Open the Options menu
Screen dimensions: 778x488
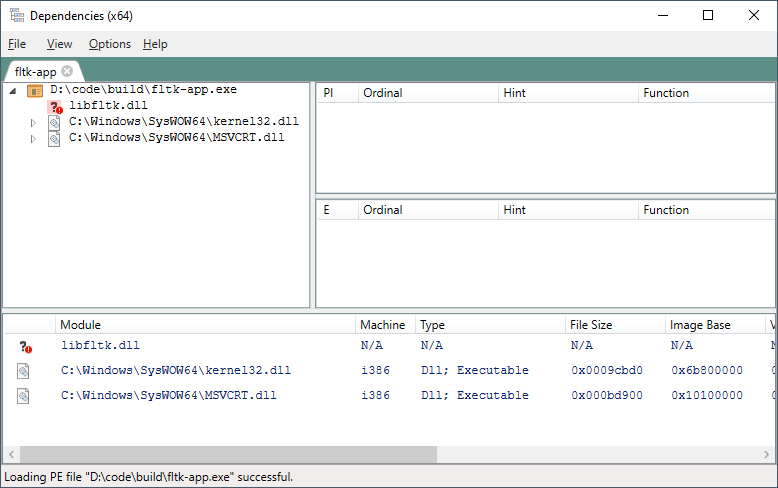[x=109, y=44]
